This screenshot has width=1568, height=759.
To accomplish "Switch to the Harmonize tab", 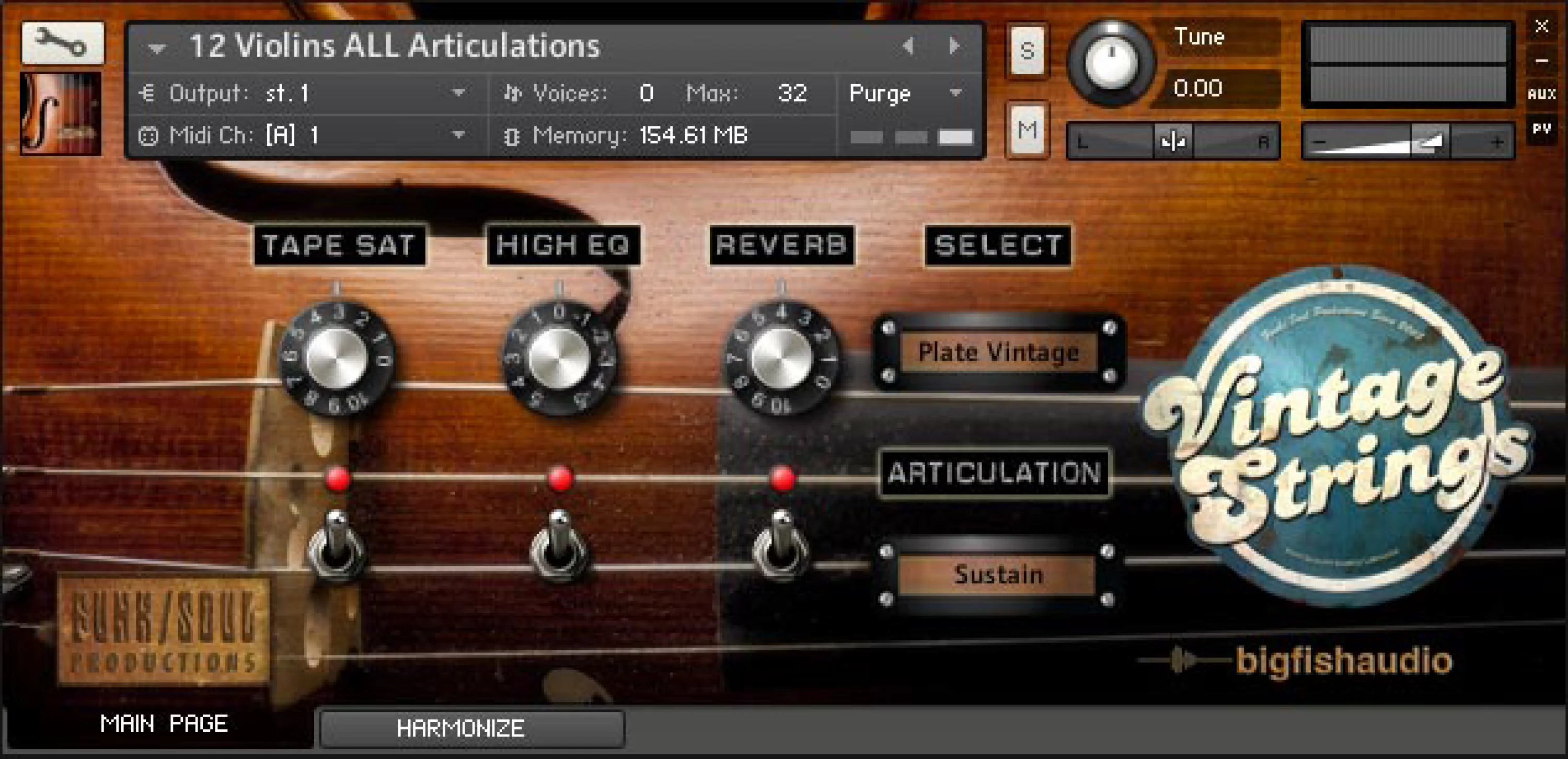I will click(x=472, y=728).
